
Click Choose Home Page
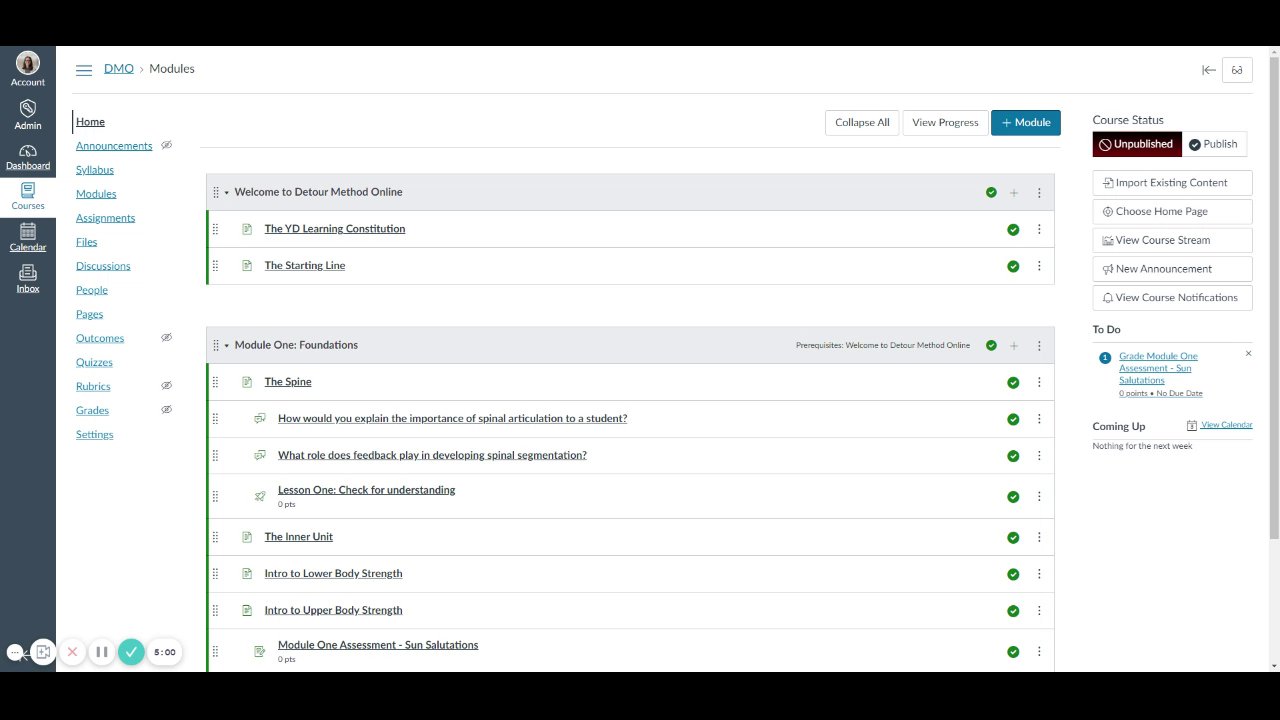tap(1172, 212)
